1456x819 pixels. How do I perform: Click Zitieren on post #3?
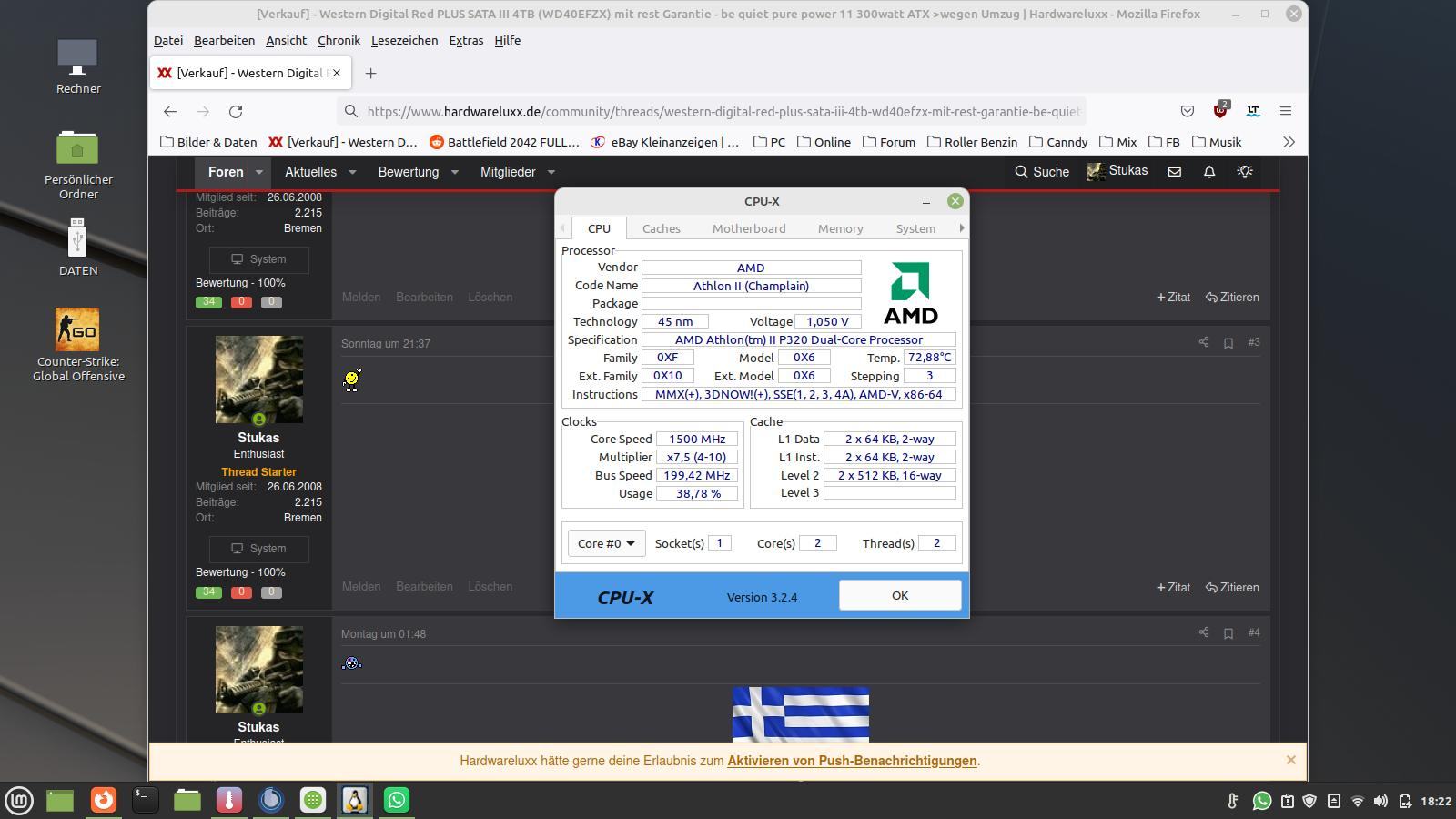point(1232,587)
